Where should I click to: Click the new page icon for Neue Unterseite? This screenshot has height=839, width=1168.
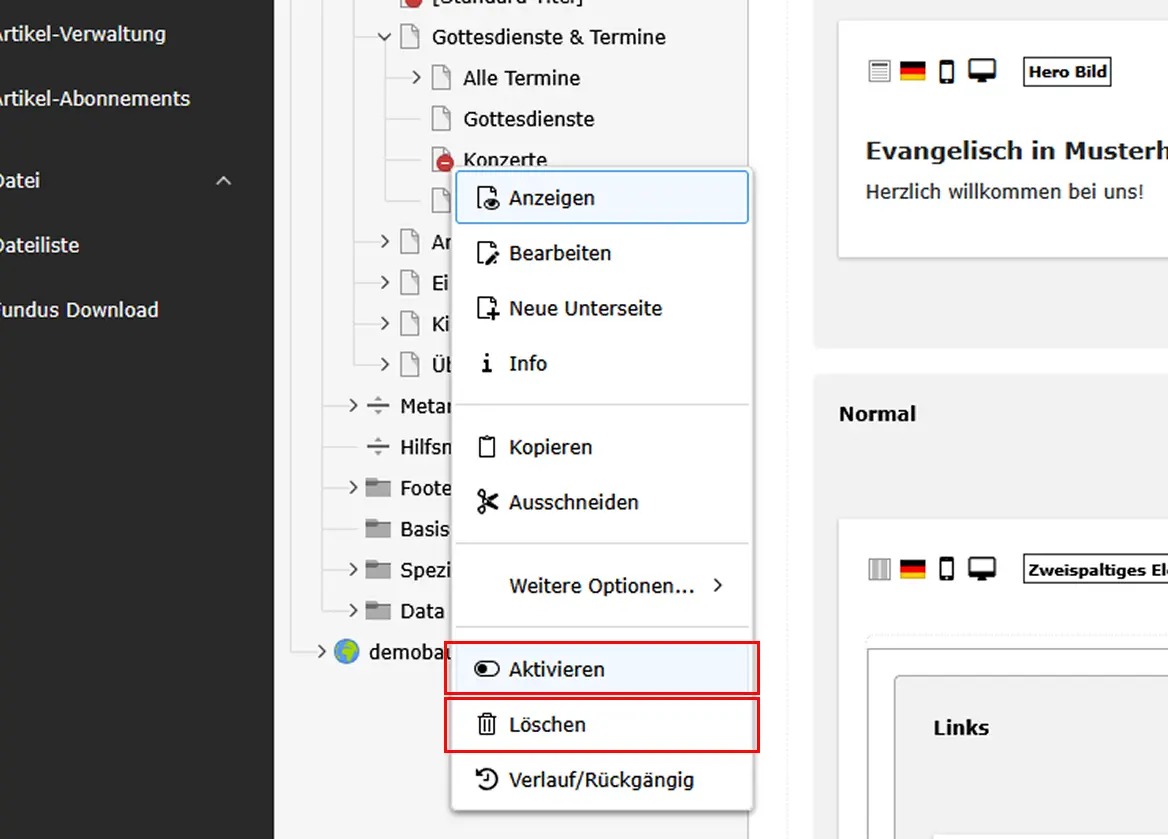point(487,308)
